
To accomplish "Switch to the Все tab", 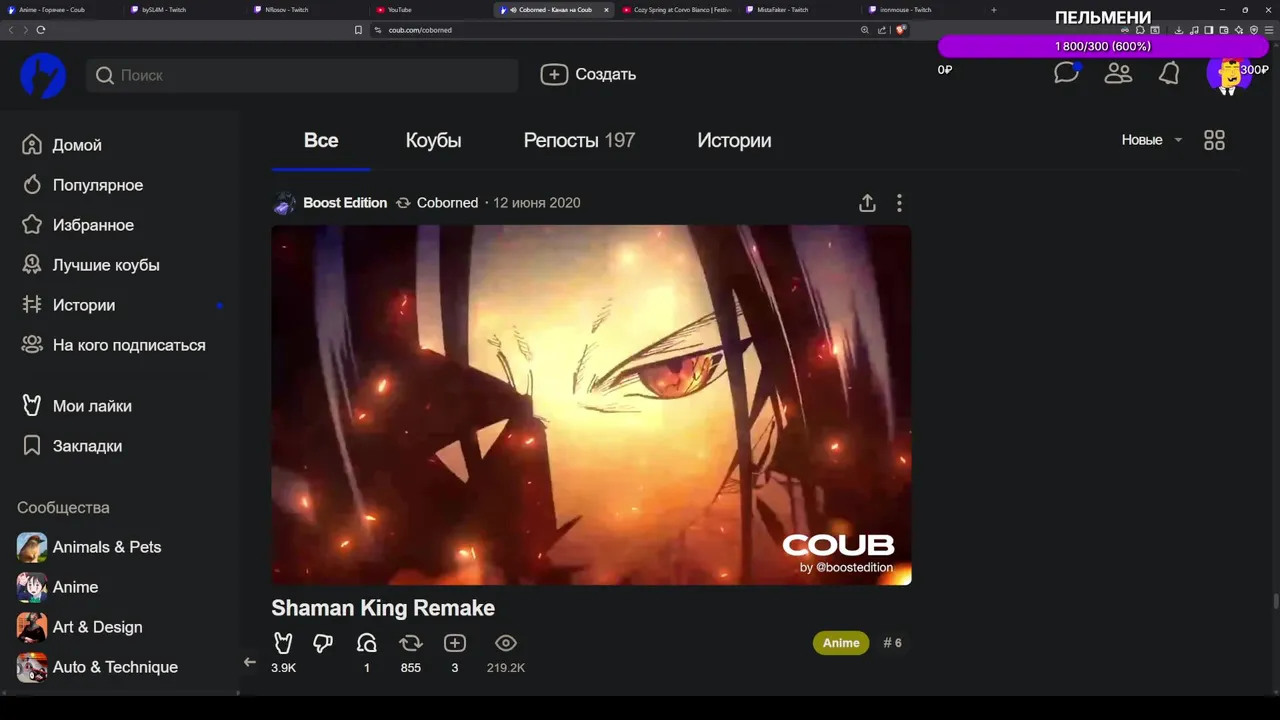I will pyautogui.click(x=321, y=141).
